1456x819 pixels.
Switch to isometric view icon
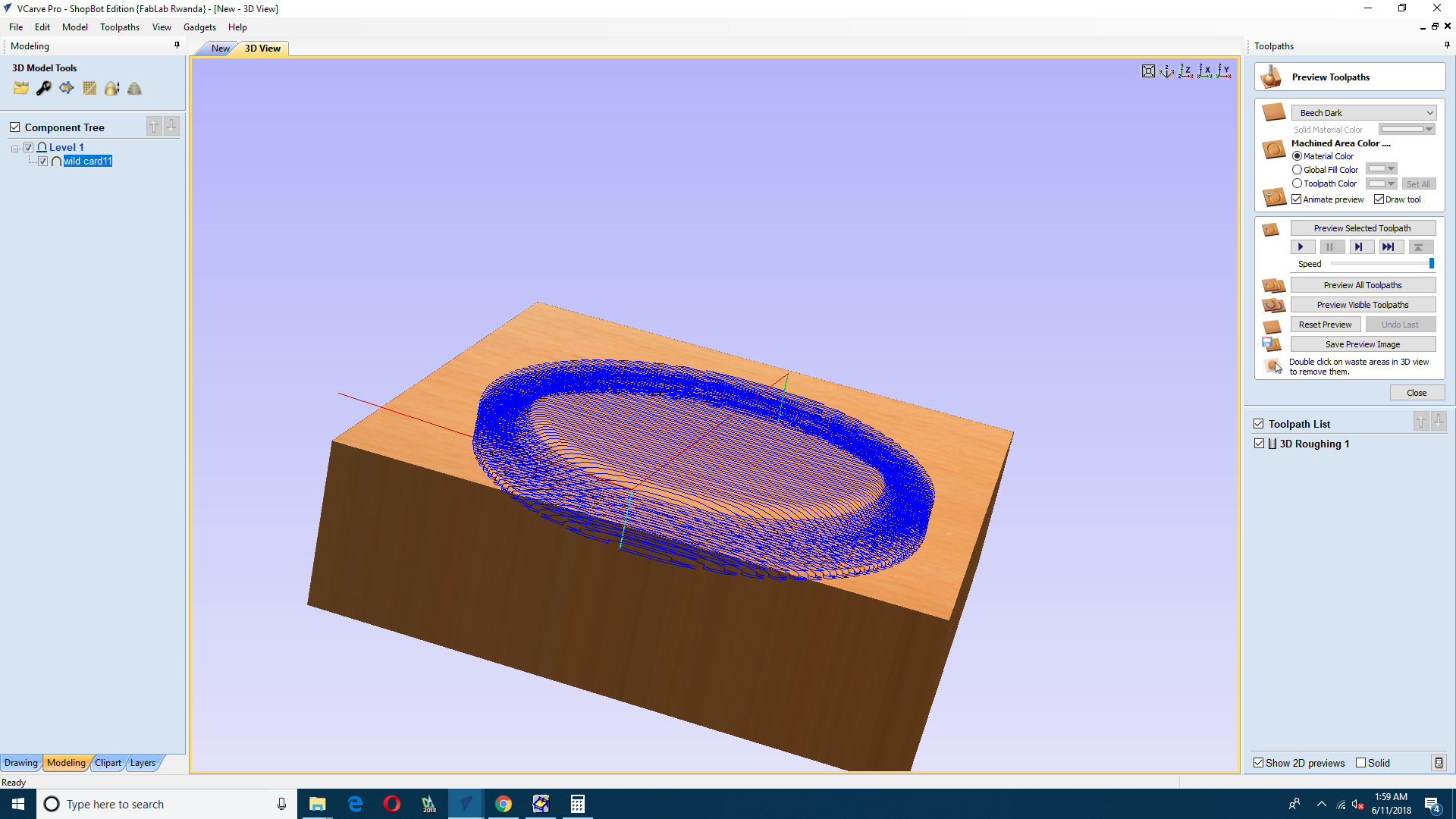(x=1166, y=71)
